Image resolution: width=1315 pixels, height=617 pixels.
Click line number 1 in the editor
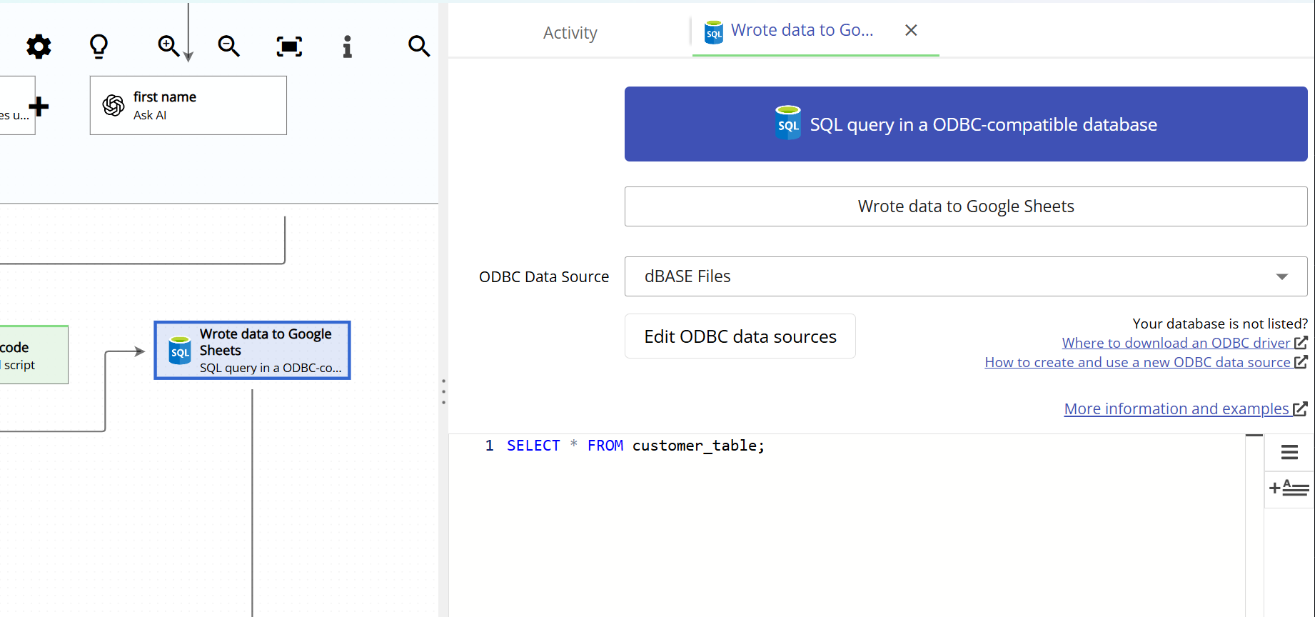point(489,446)
